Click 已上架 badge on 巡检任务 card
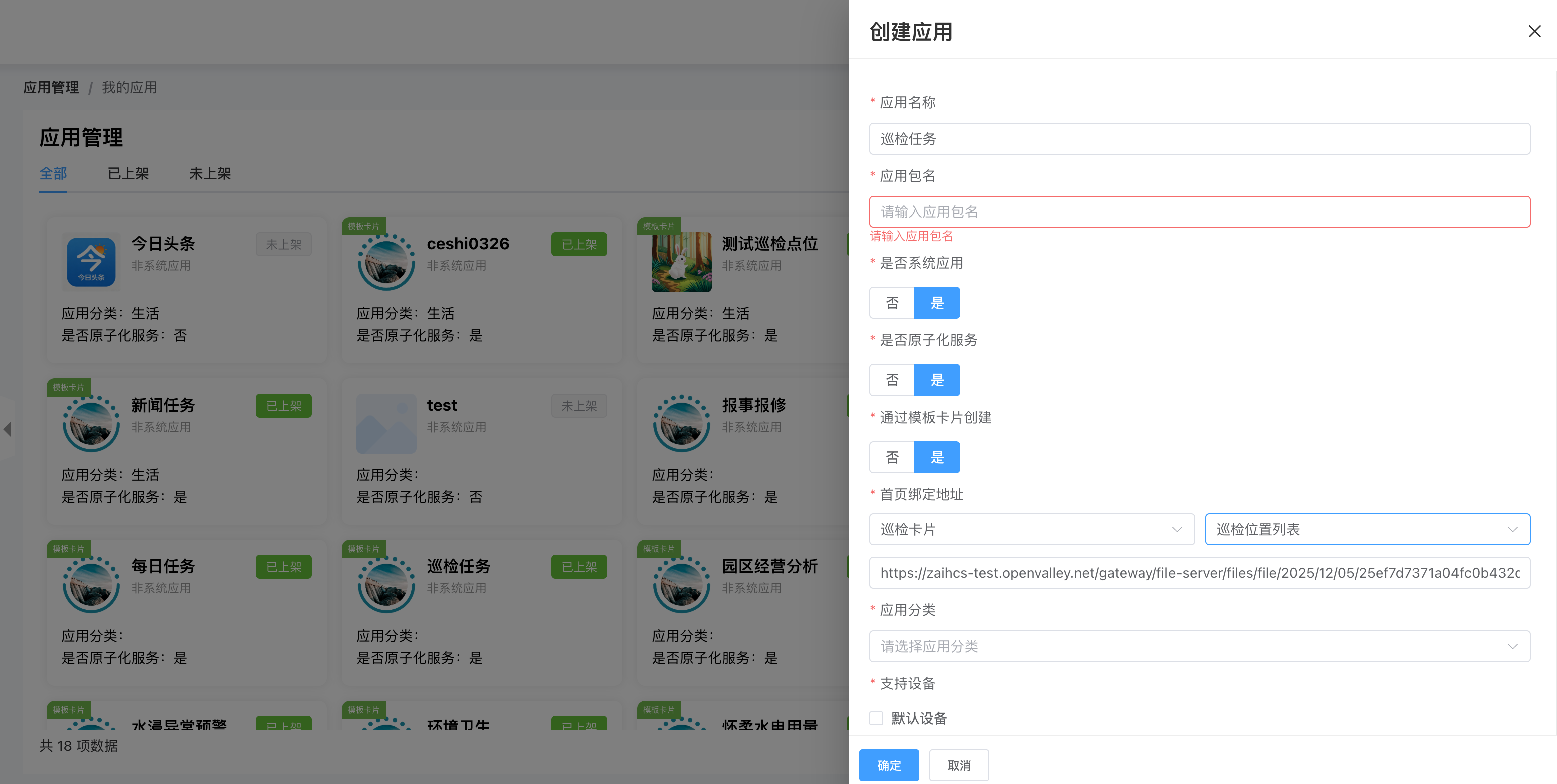Viewport: 1557px width, 784px height. pos(579,567)
